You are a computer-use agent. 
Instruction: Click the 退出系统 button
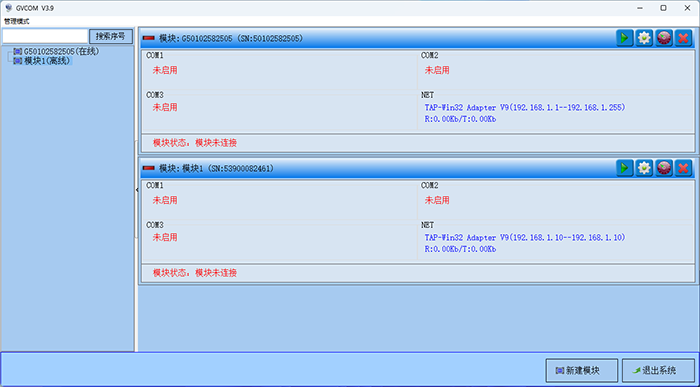click(658, 370)
